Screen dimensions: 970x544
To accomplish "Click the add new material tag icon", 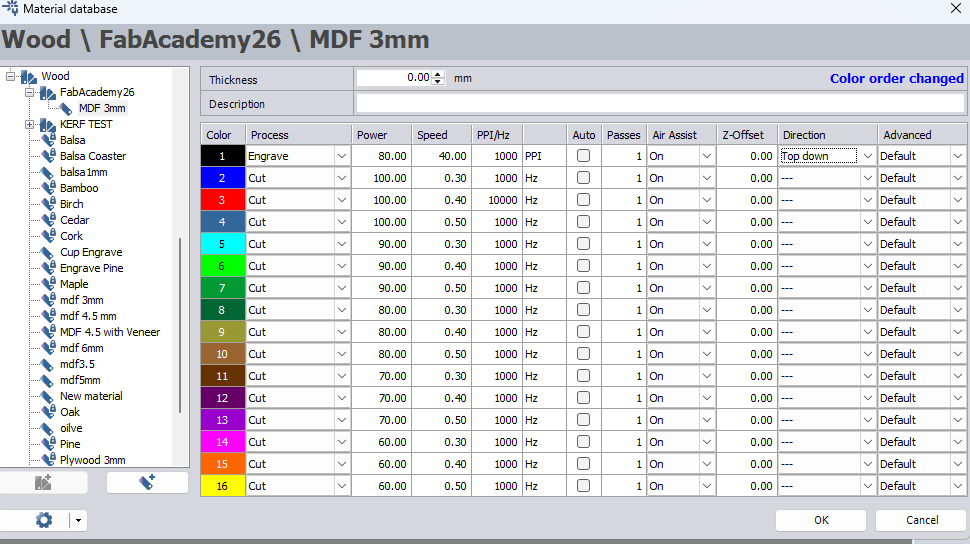I will [147, 482].
